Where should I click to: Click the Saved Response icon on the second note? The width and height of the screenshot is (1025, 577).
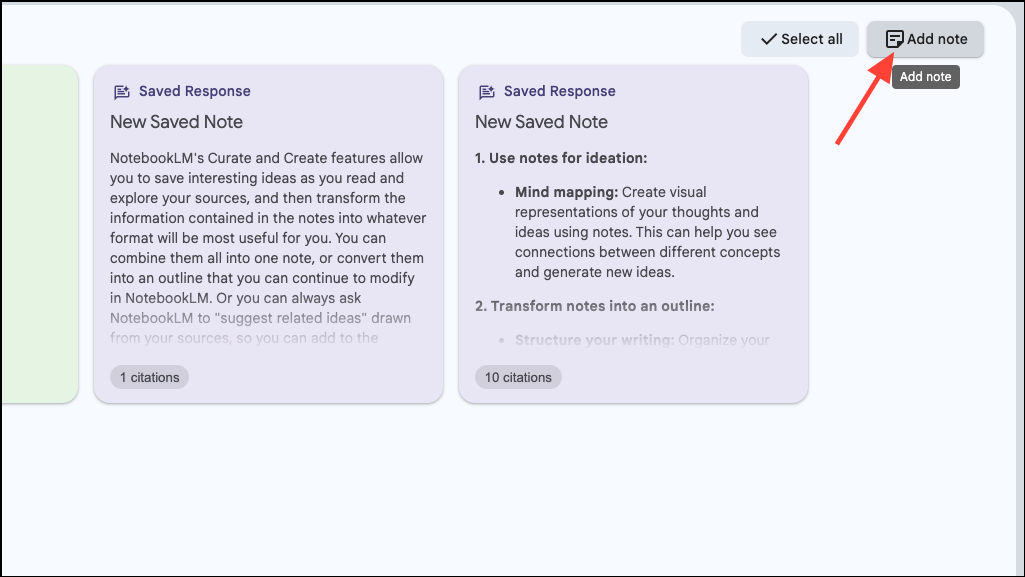coord(486,91)
